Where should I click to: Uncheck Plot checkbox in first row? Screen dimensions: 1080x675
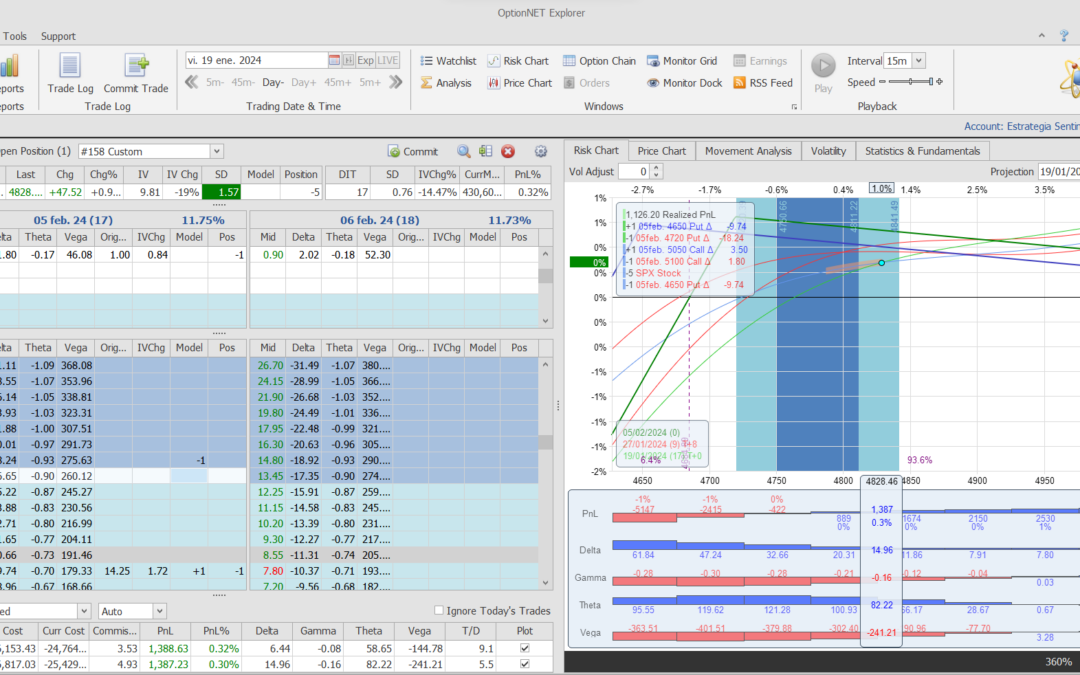click(526, 648)
